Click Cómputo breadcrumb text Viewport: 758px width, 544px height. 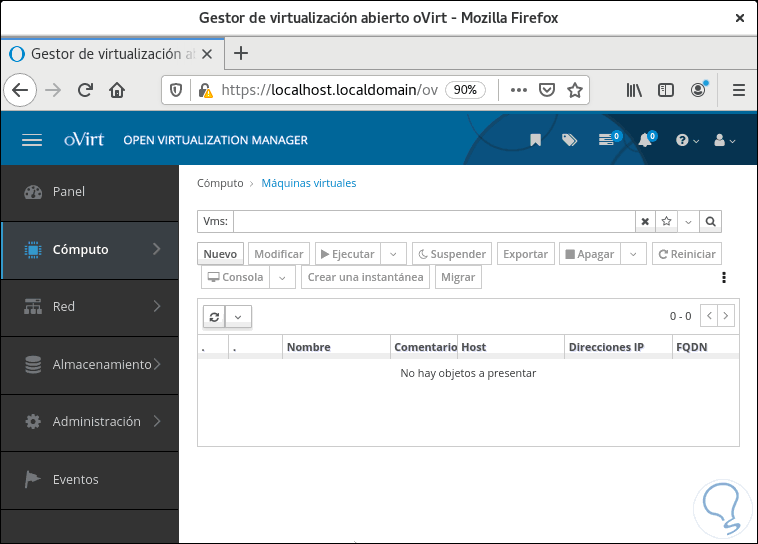pos(220,183)
